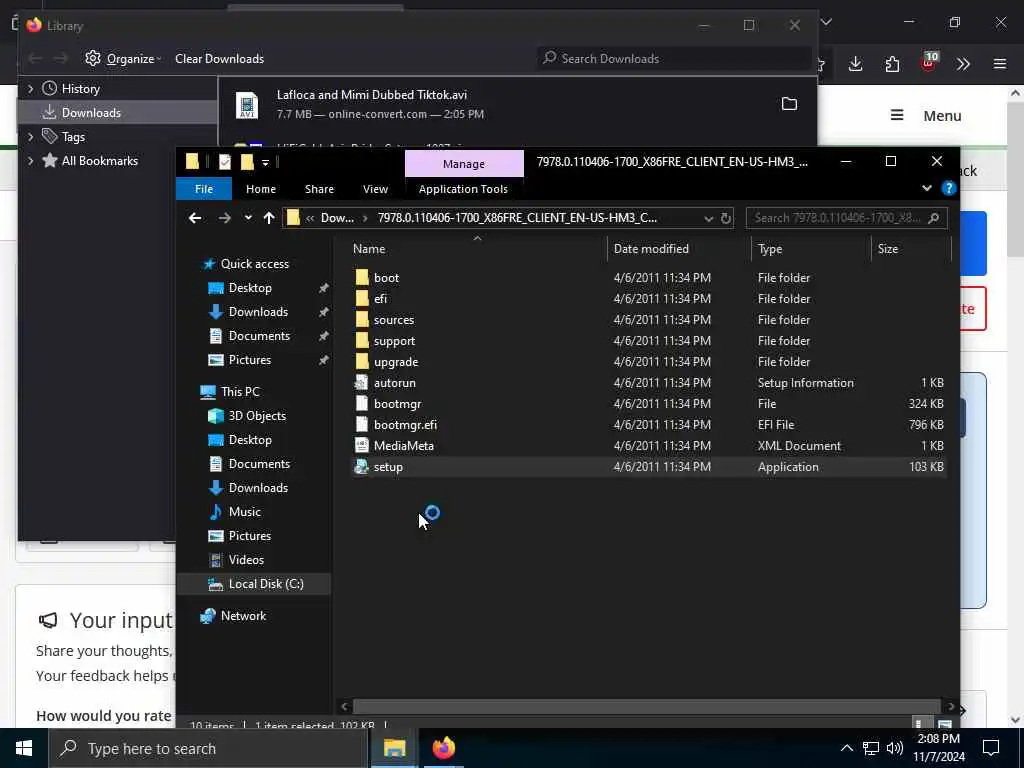Switch to the Share ribbon tab
The width and height of the screenshot is (1024, 768).
click(319, 189)
